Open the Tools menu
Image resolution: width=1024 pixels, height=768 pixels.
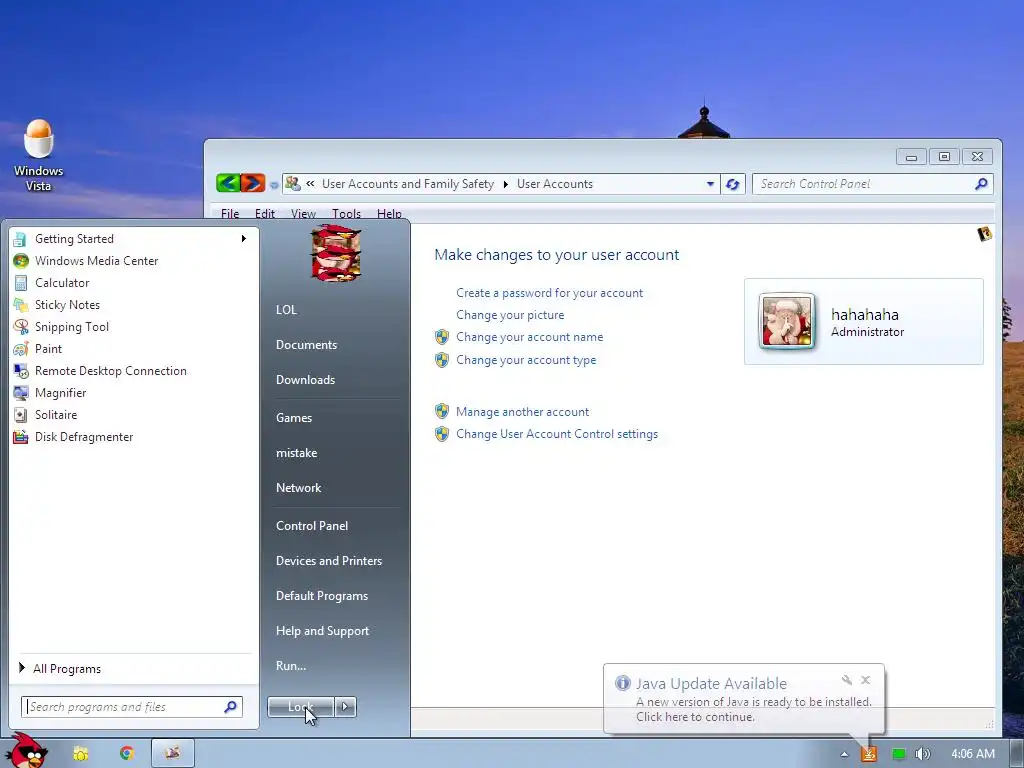(346, 214)
